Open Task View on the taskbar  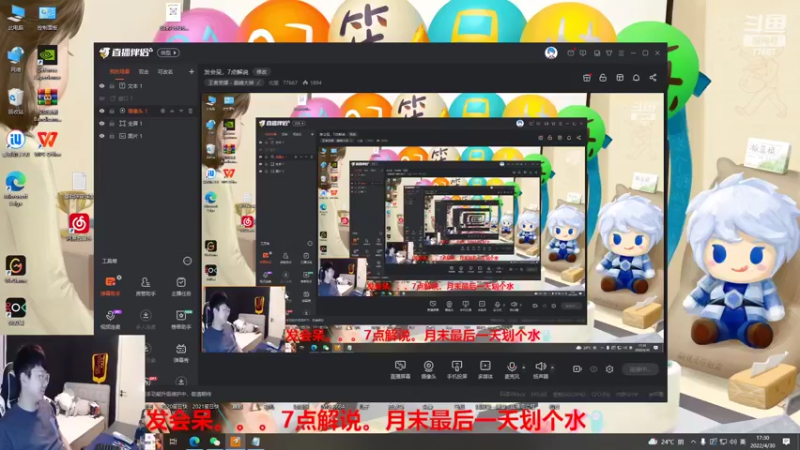coord(173,441)
